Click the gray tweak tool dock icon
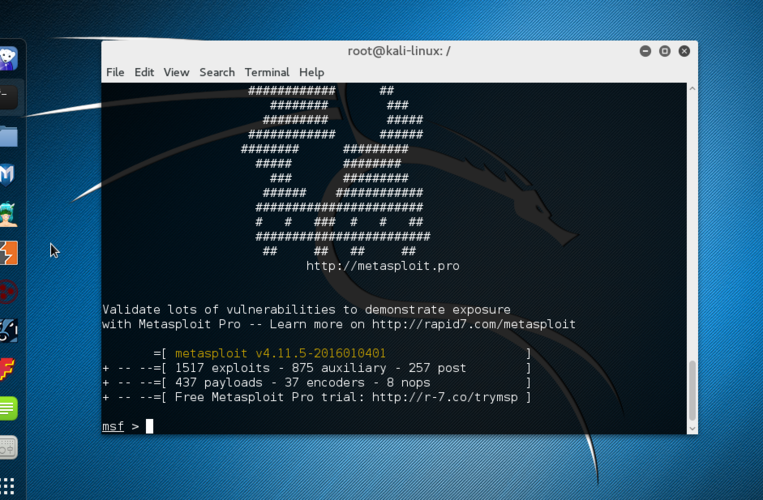Image resolution: width=763 pixels, height=500 pixels. point(8,447)
